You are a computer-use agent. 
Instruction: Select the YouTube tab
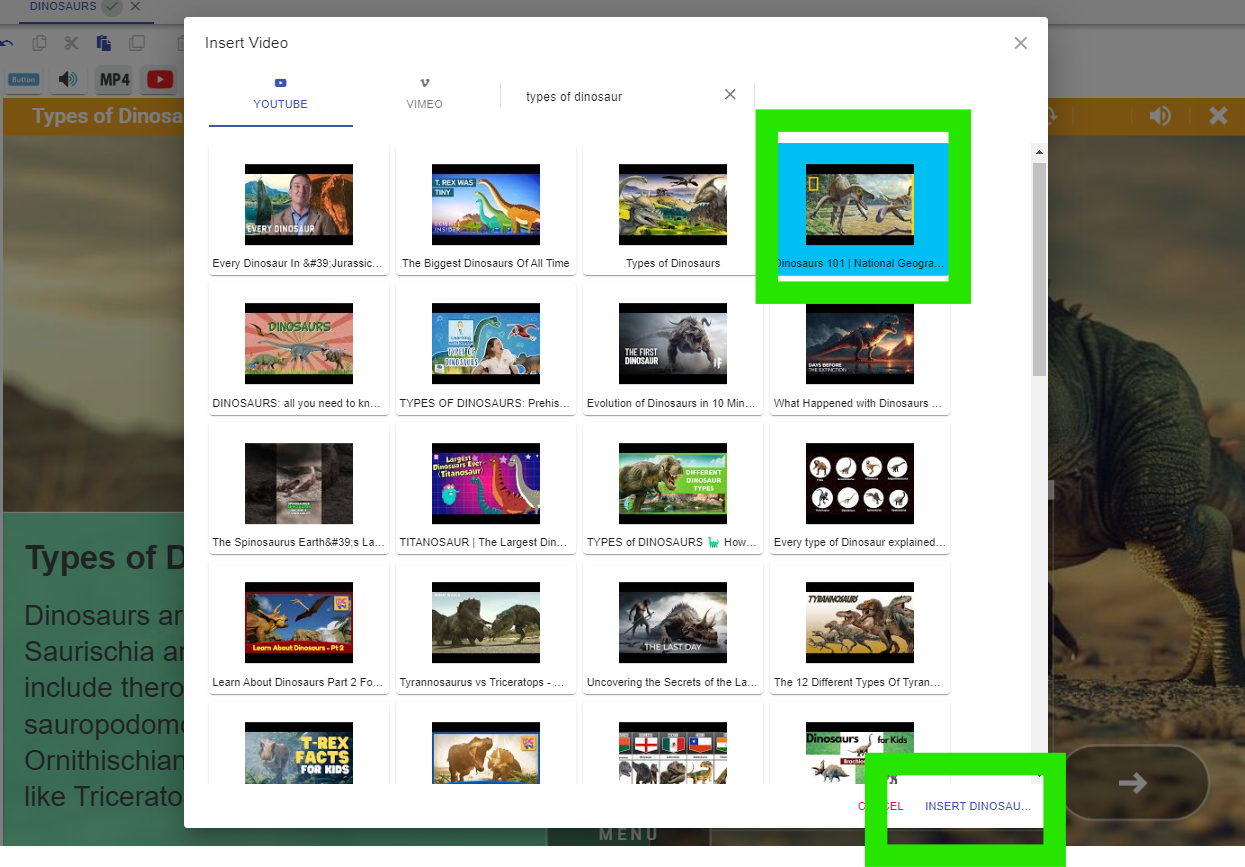(x=280, y=94)
